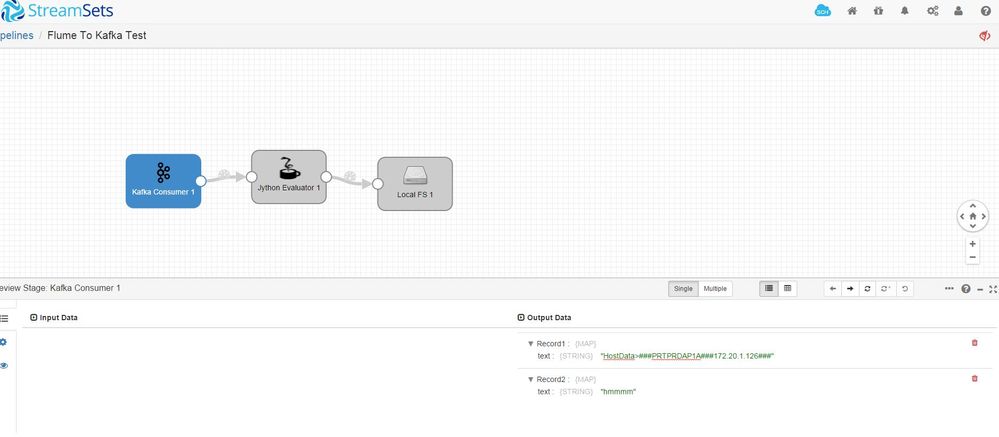Image resolution: width=999 pixels, height=437 pixels.
Task: Open the gift package manager icon
Action: coord(879,11)
